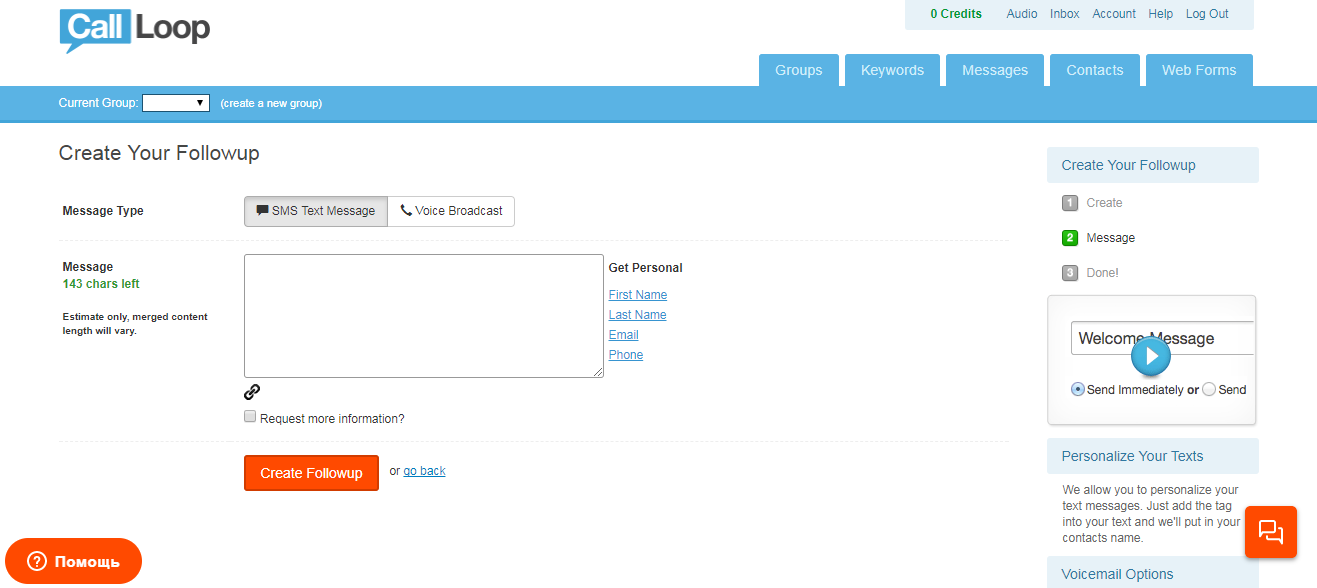Expand the Voicemail Options section

pos(1117,573)
